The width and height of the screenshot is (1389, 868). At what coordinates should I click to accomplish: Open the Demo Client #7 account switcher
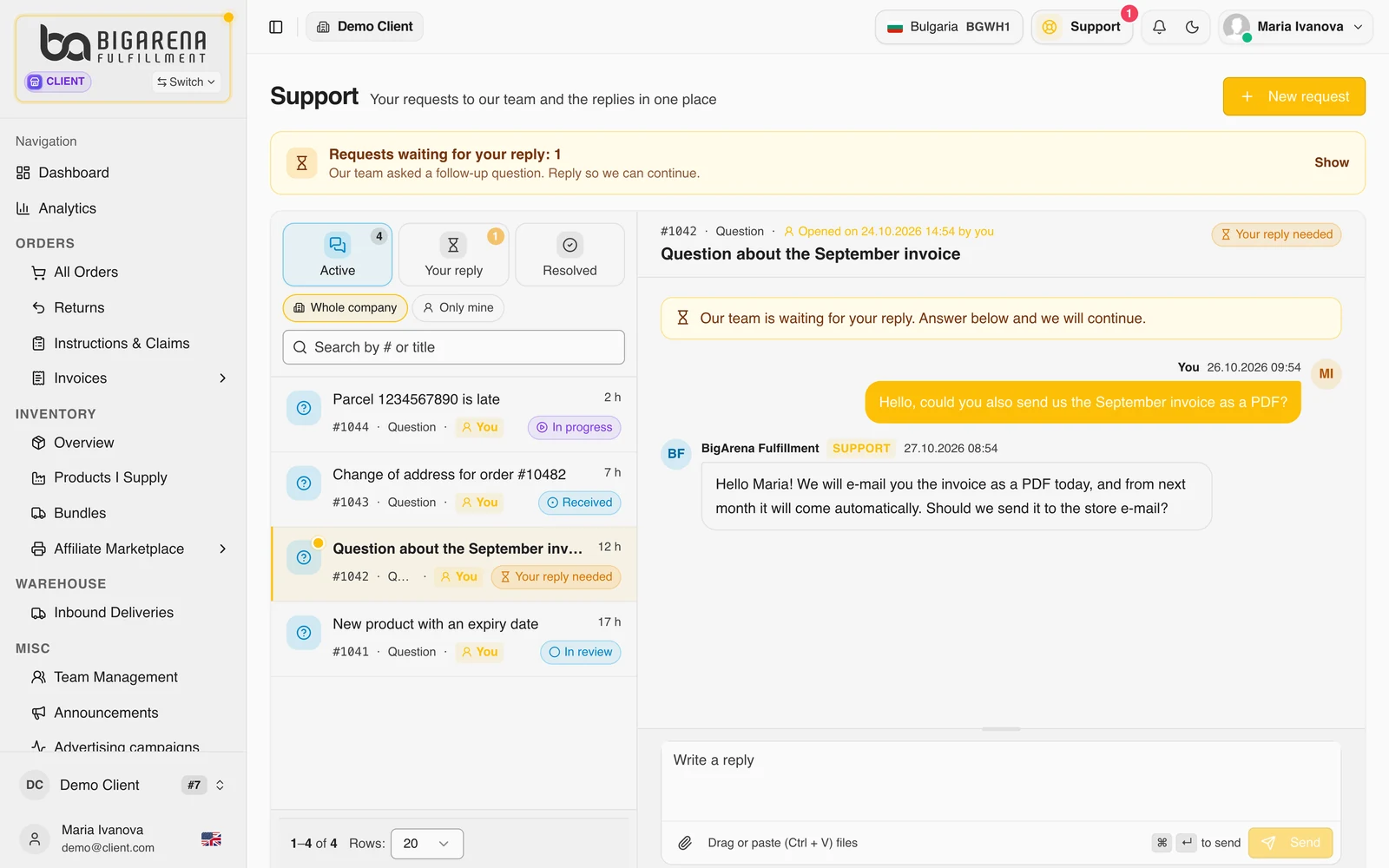click(x=122, y=785)
